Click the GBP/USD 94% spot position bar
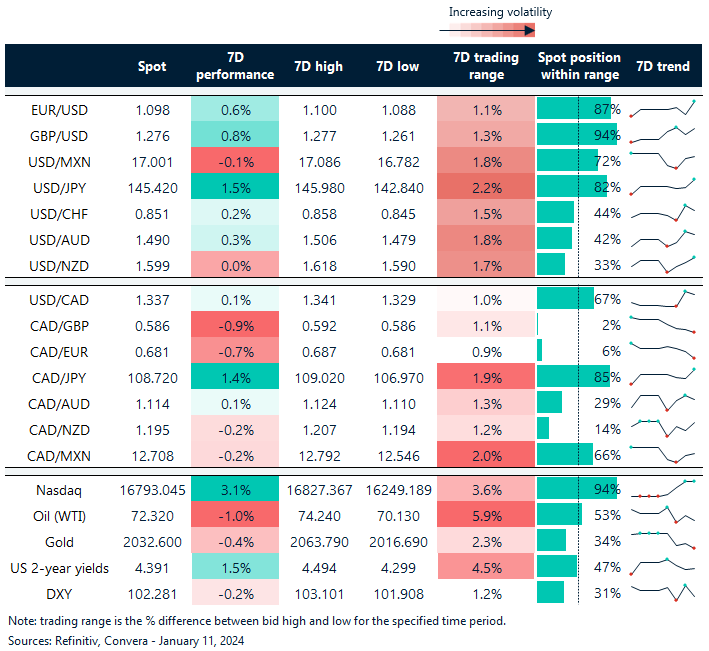709x651 pixels. 576,134
